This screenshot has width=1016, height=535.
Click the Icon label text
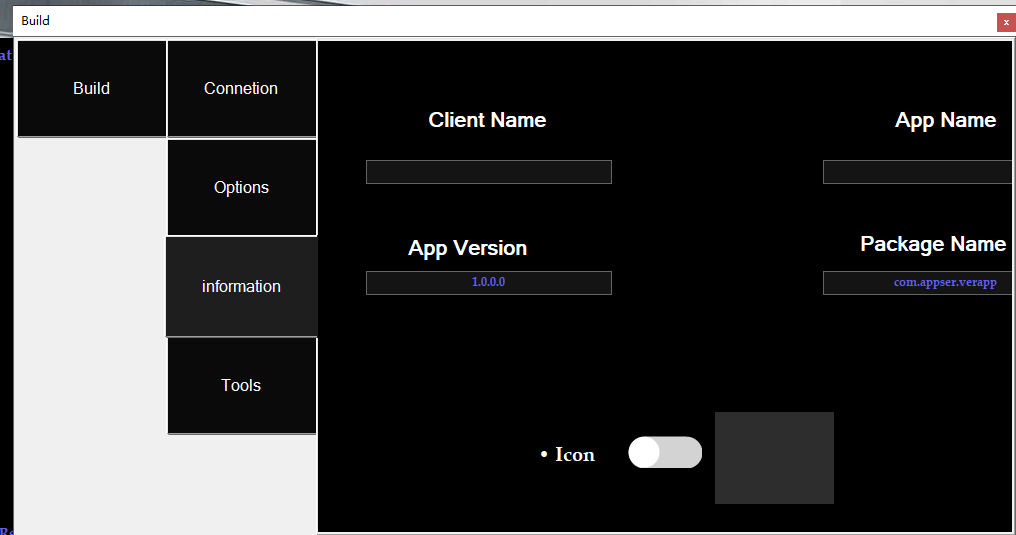point(575,455)
